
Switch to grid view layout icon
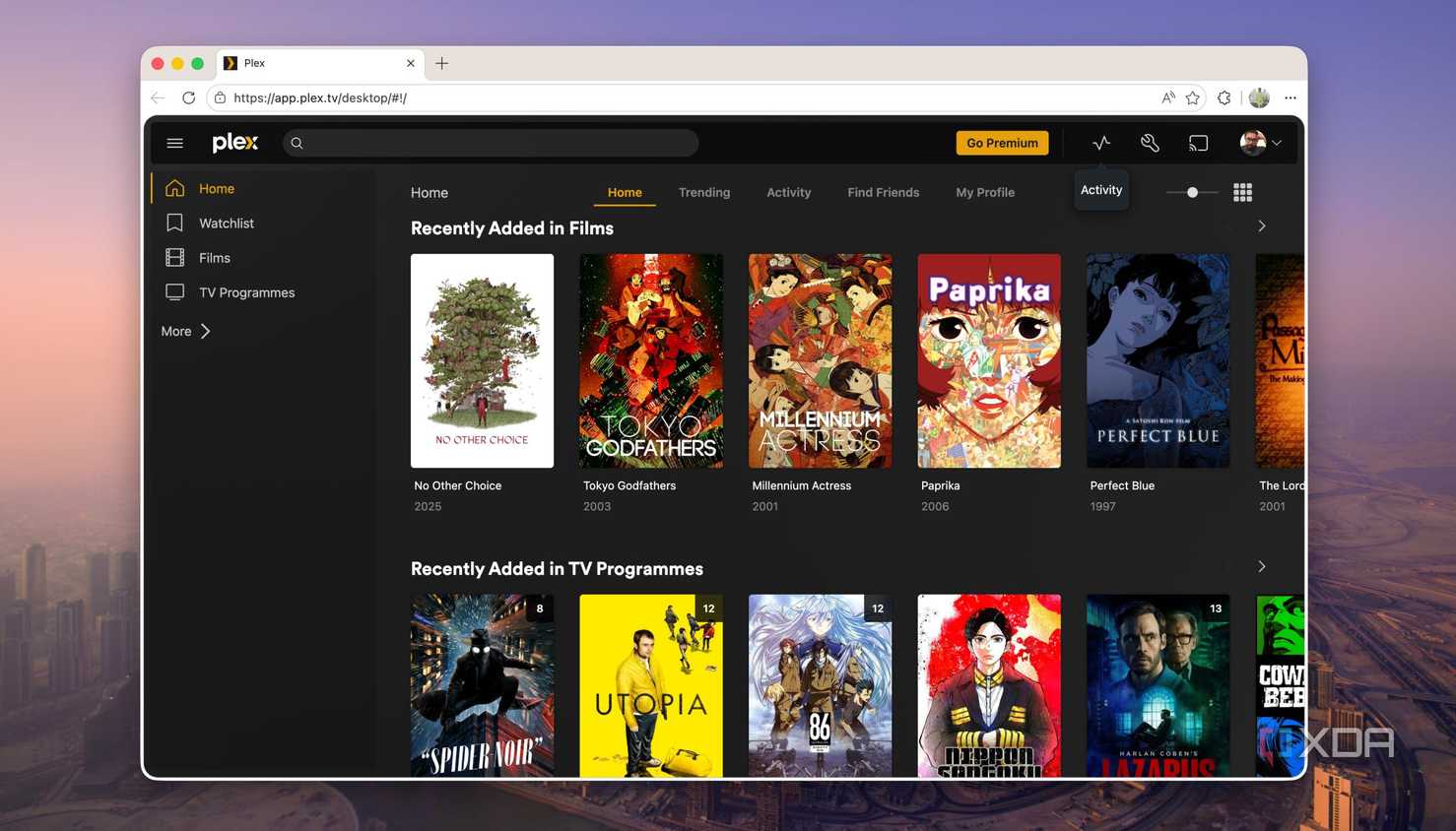point(1243,193)
